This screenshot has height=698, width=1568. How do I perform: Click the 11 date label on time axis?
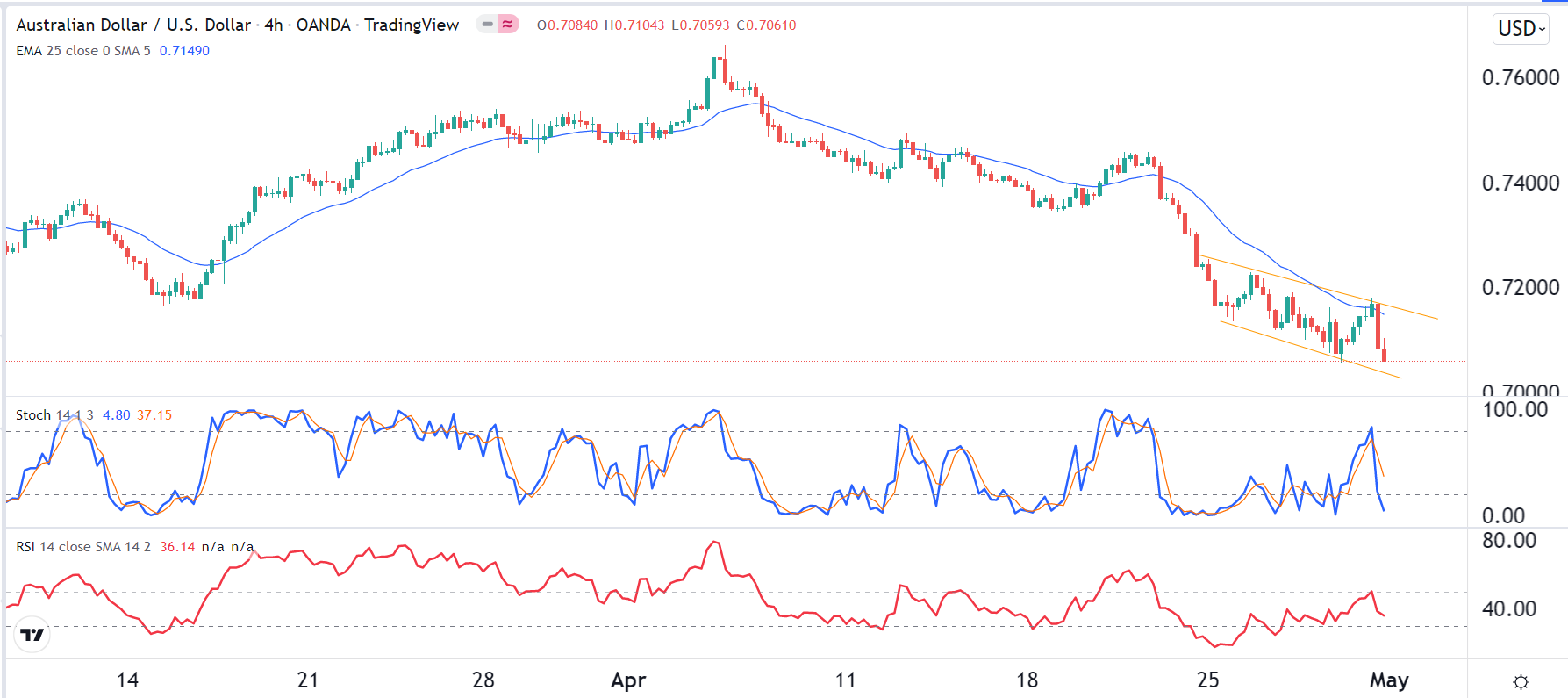click(845, 680)
